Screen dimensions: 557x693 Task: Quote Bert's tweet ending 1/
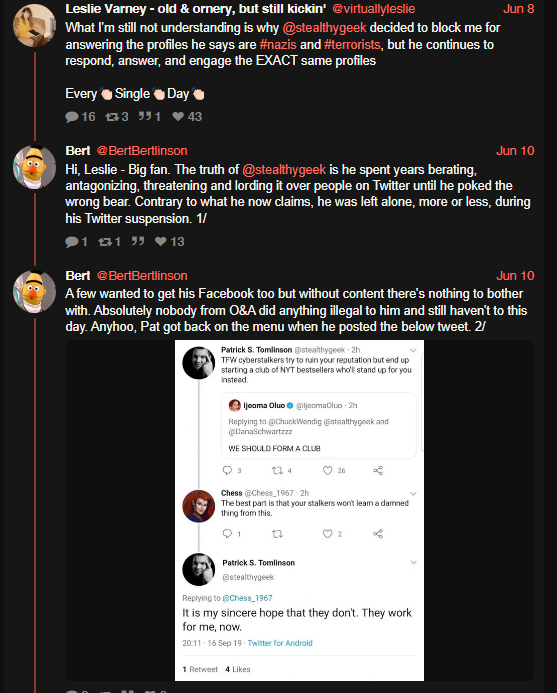point(138,241)
